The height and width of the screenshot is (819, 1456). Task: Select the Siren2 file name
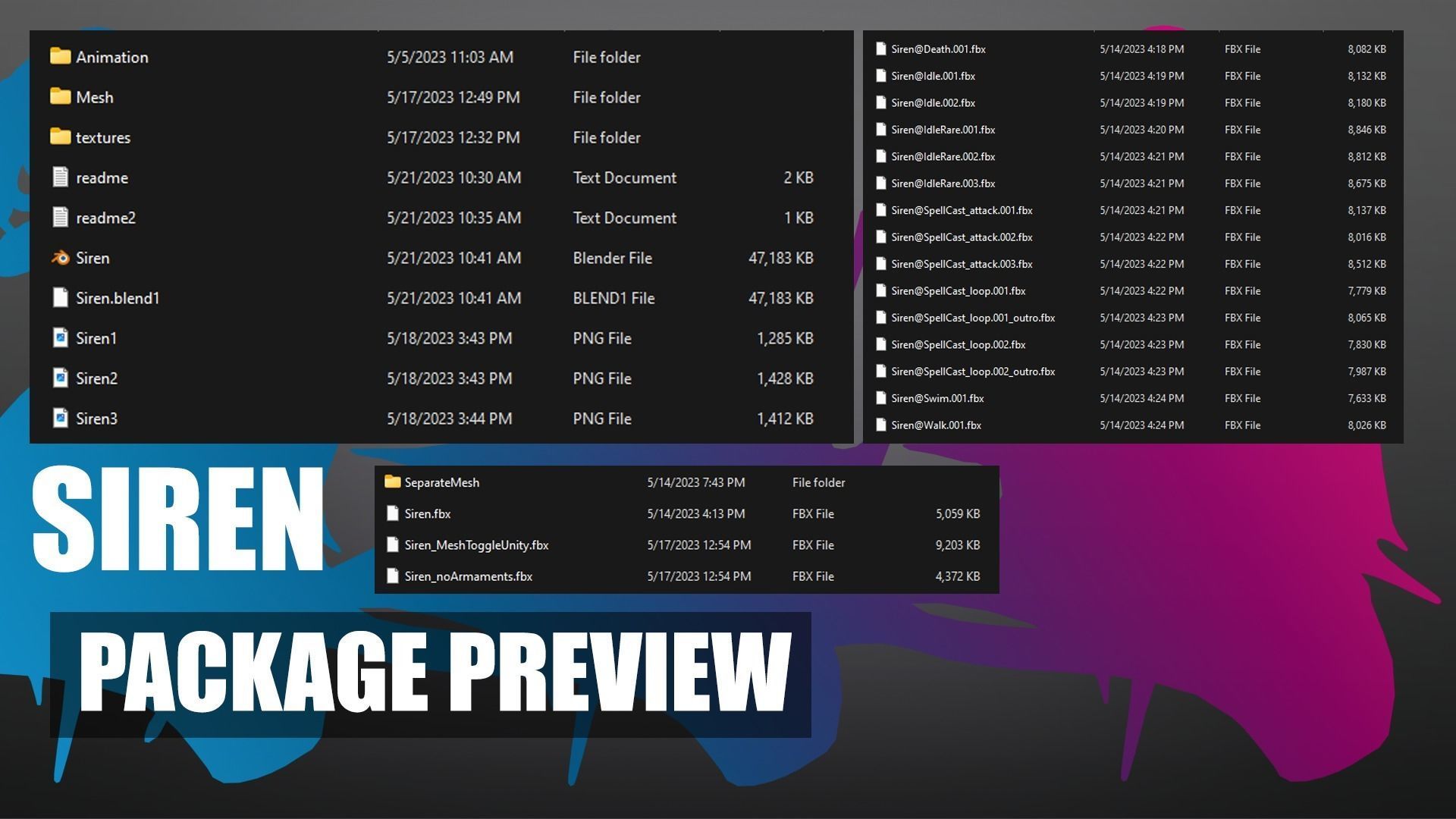(96, 378)
